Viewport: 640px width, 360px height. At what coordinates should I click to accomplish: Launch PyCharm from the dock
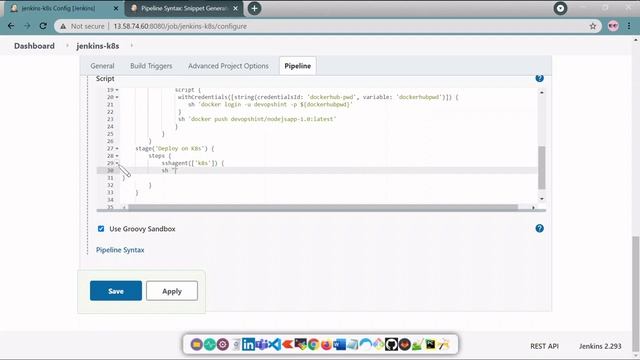pyautogui.click(x=430, y=344)
